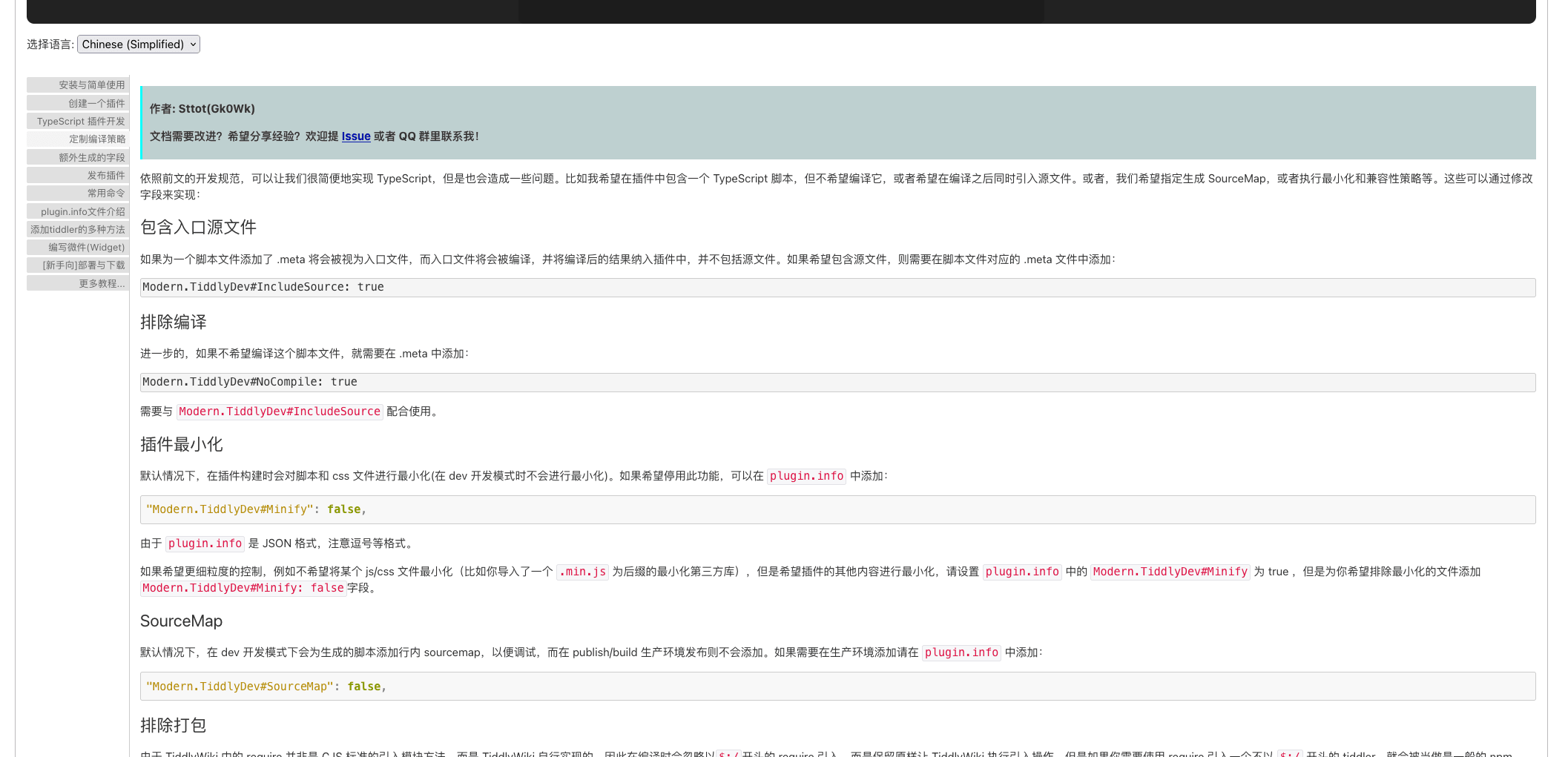Open the 常用命令 sidebar tab
This screenshot has width=1568, height=757.
tap(78, 193)
